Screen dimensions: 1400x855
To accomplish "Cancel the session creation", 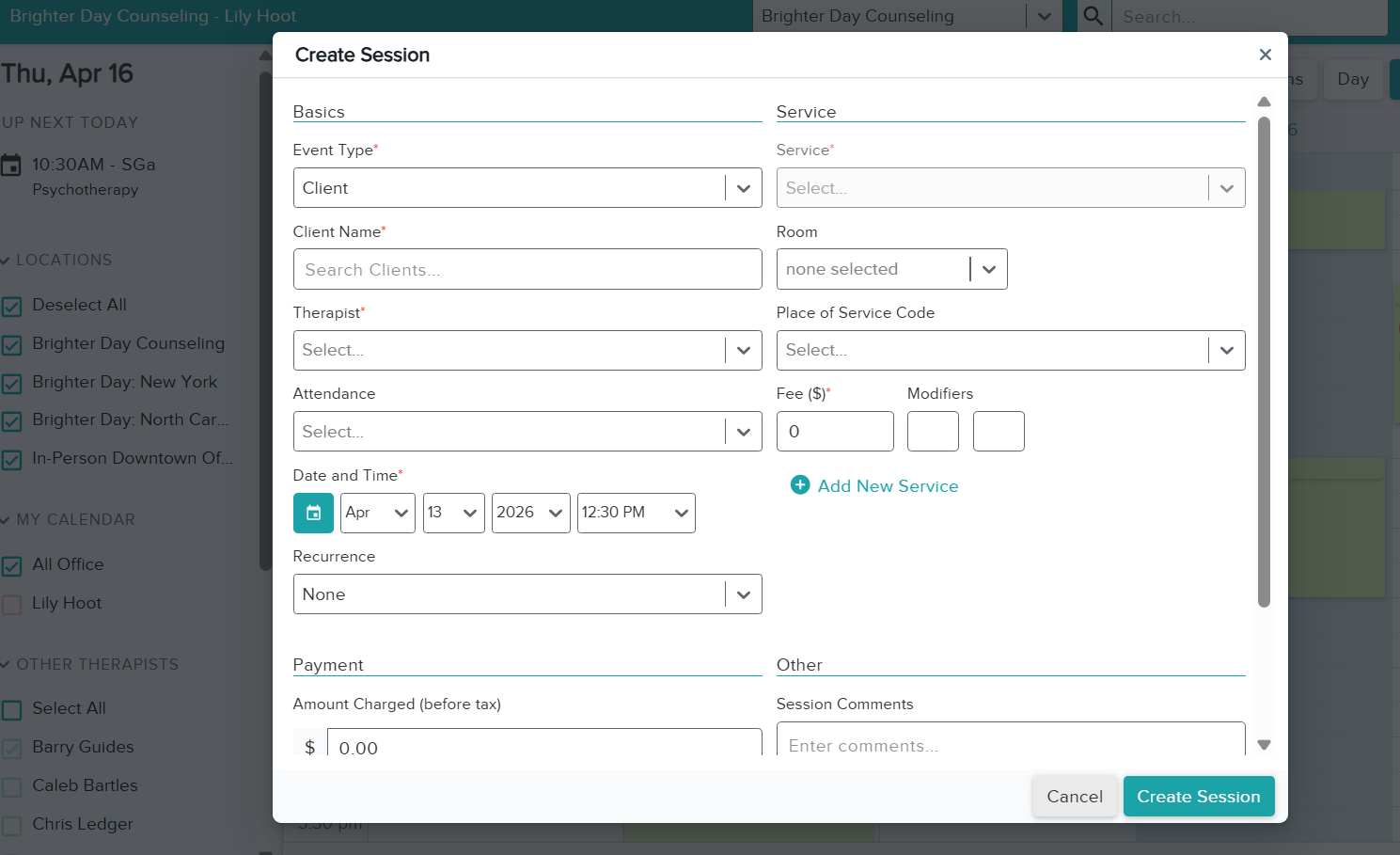I will click(x=1075, y=796).
